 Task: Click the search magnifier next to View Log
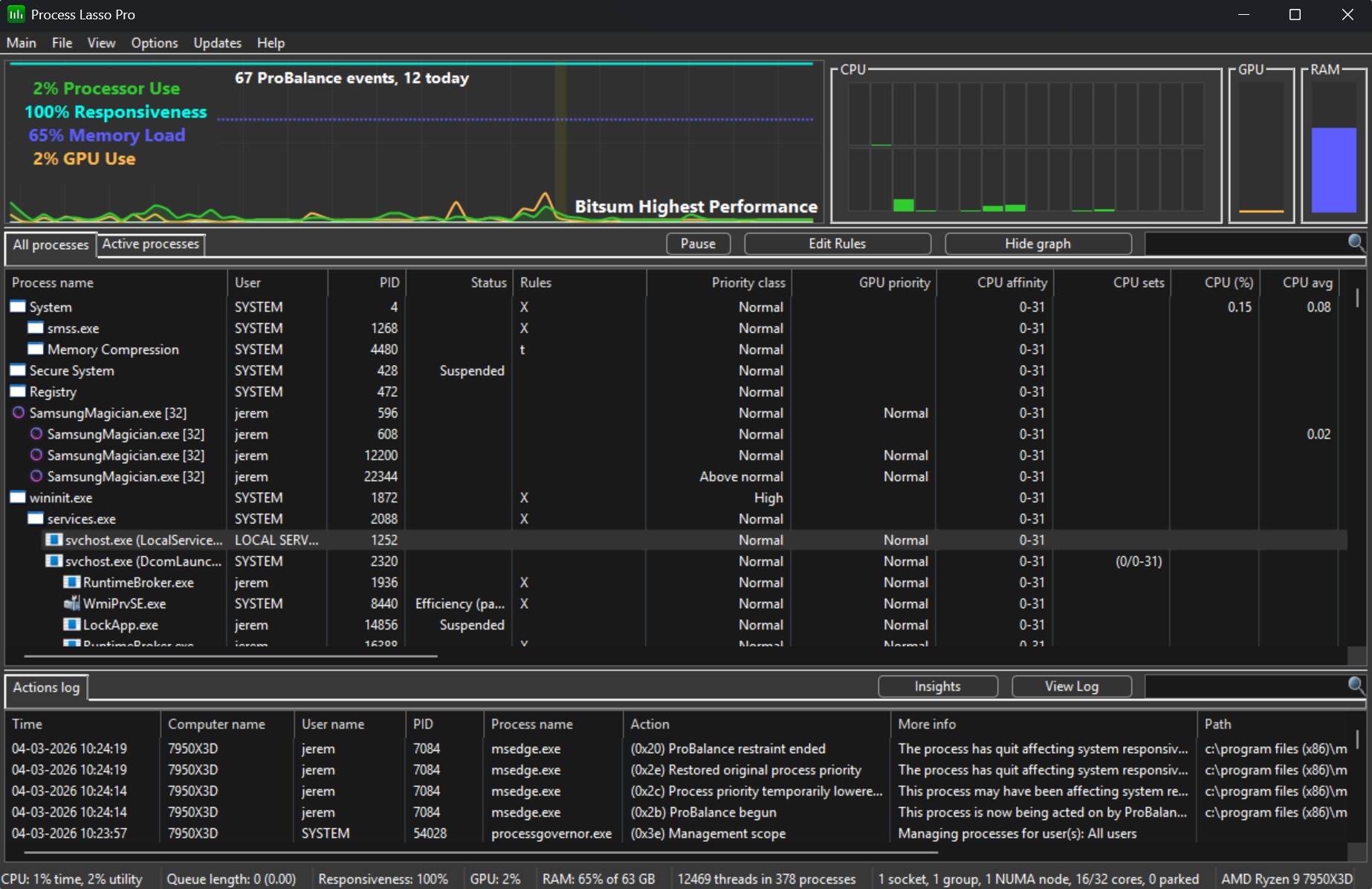[1356, 685]
